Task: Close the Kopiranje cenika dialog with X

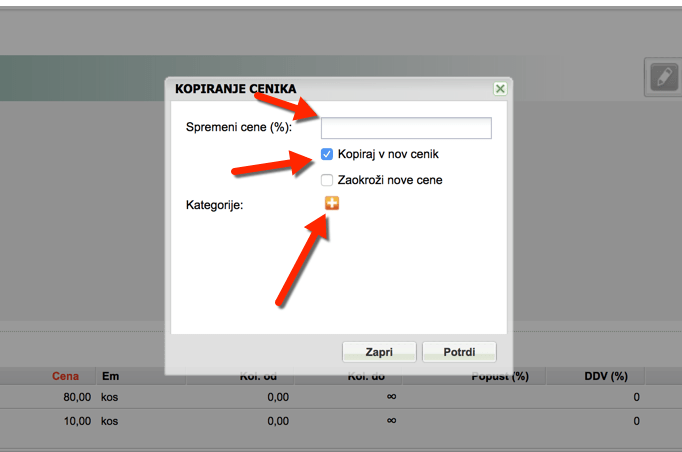Action: coord(500,89)
